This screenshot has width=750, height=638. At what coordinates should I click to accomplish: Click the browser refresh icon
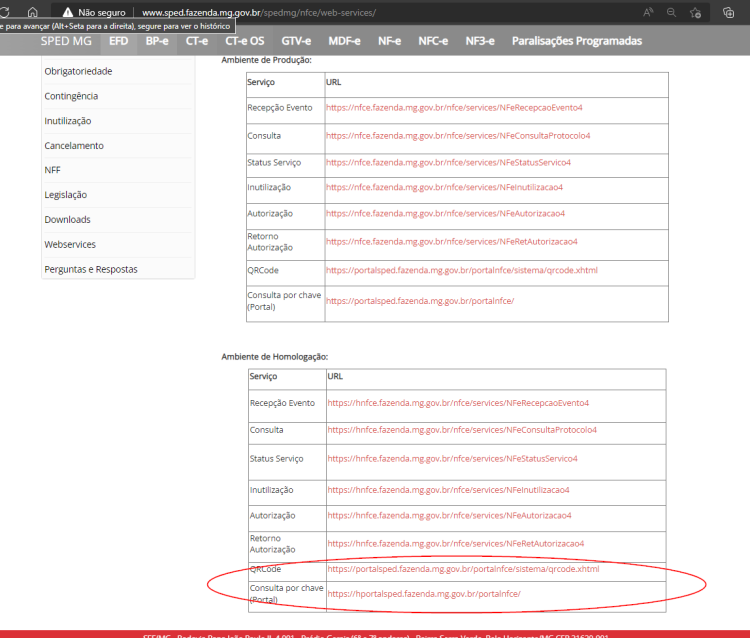point(4,12)
